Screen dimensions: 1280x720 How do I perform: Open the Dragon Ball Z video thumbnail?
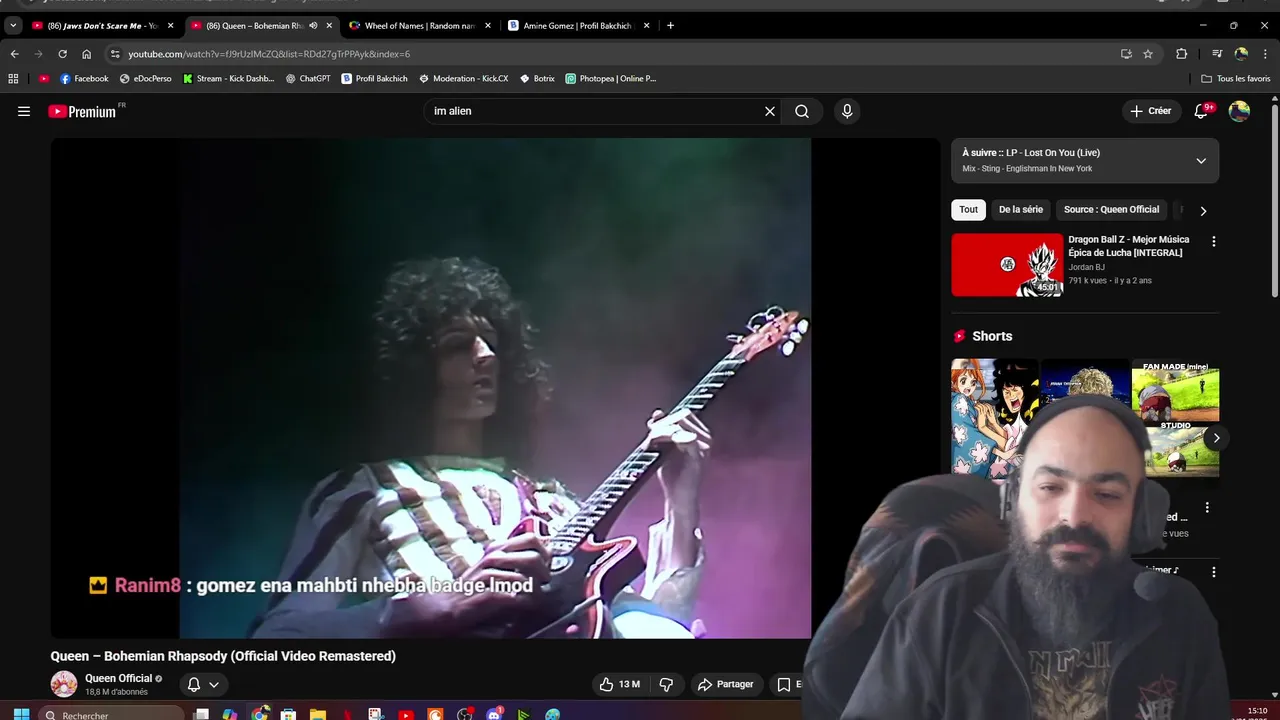coord(1007,265)
